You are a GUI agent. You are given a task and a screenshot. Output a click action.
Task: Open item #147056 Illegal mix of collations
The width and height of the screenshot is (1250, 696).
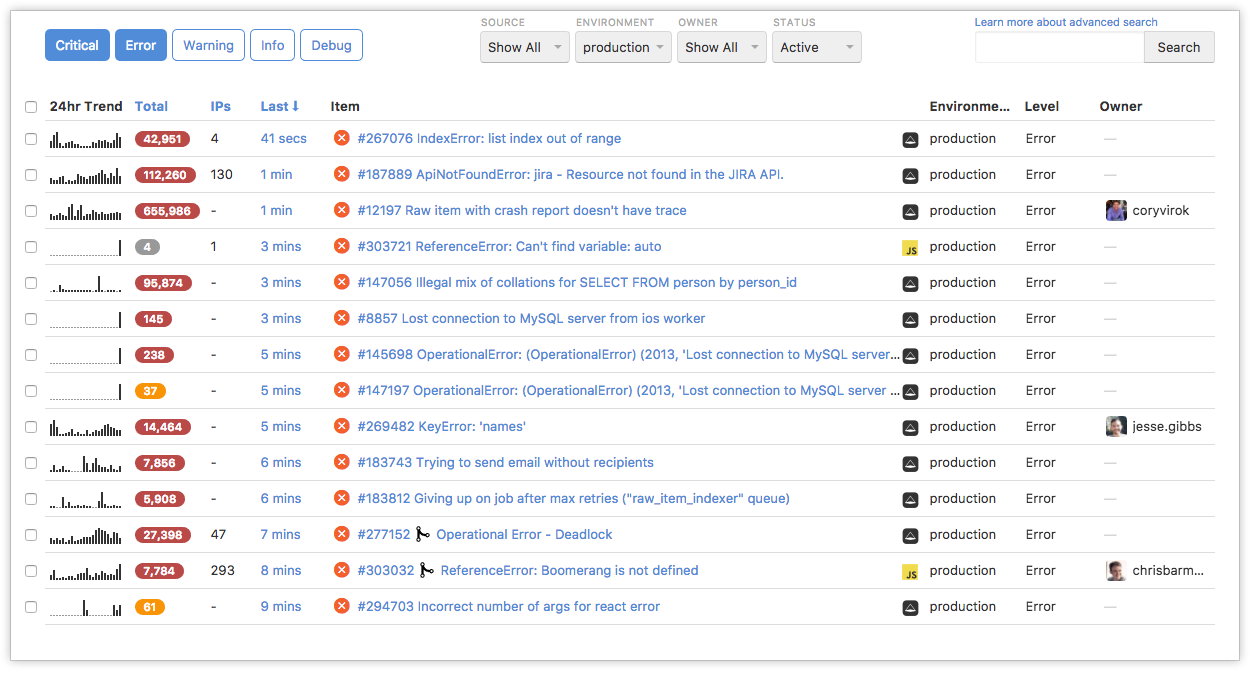coord(577,283)
